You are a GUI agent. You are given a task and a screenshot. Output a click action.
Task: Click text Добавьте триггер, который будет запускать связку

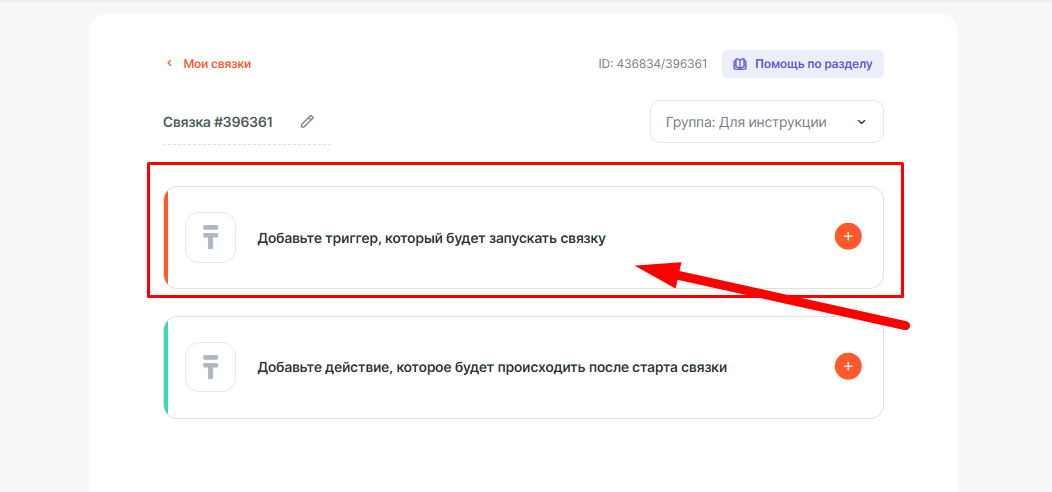431,238
